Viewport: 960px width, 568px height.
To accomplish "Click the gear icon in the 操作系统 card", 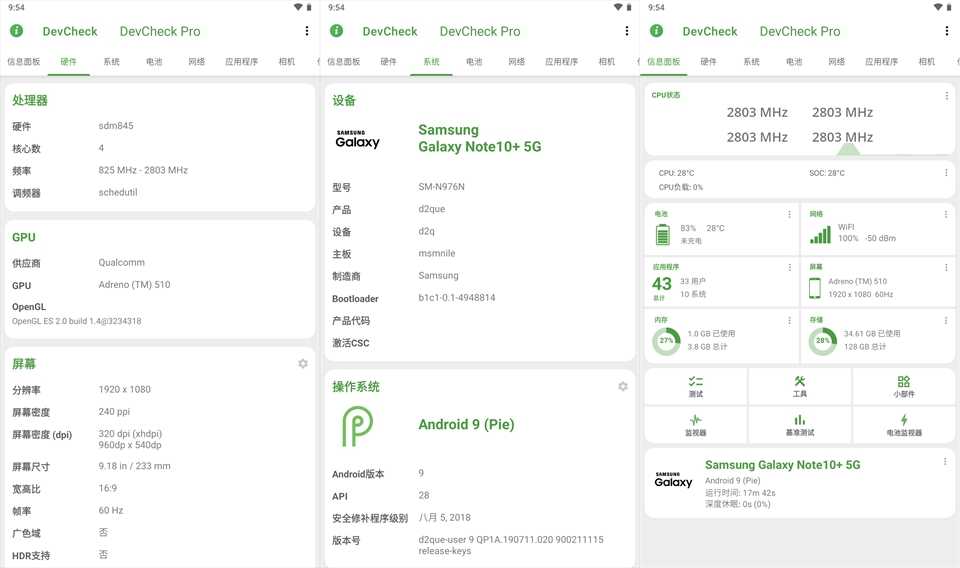I will coord(623,386).
